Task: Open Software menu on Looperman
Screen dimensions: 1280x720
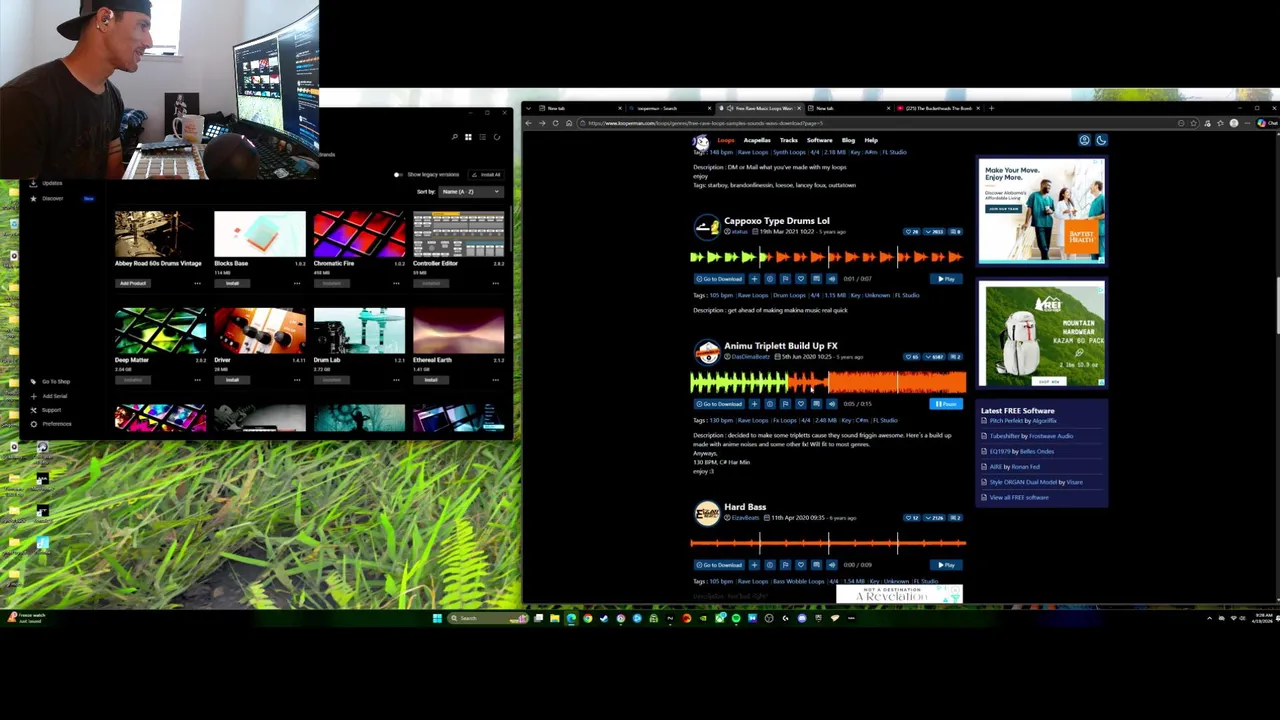Action: coord(820,140)
